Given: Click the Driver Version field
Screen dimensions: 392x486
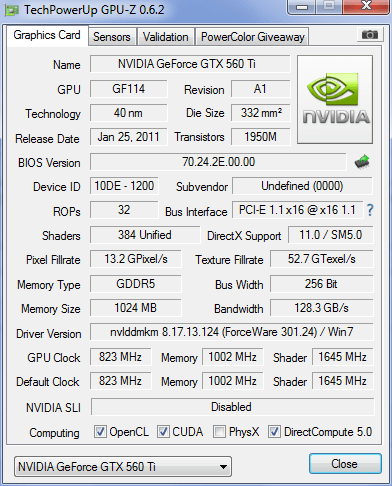Looking at the screenshot, I should pyautogui.click(x=232, y=332).
